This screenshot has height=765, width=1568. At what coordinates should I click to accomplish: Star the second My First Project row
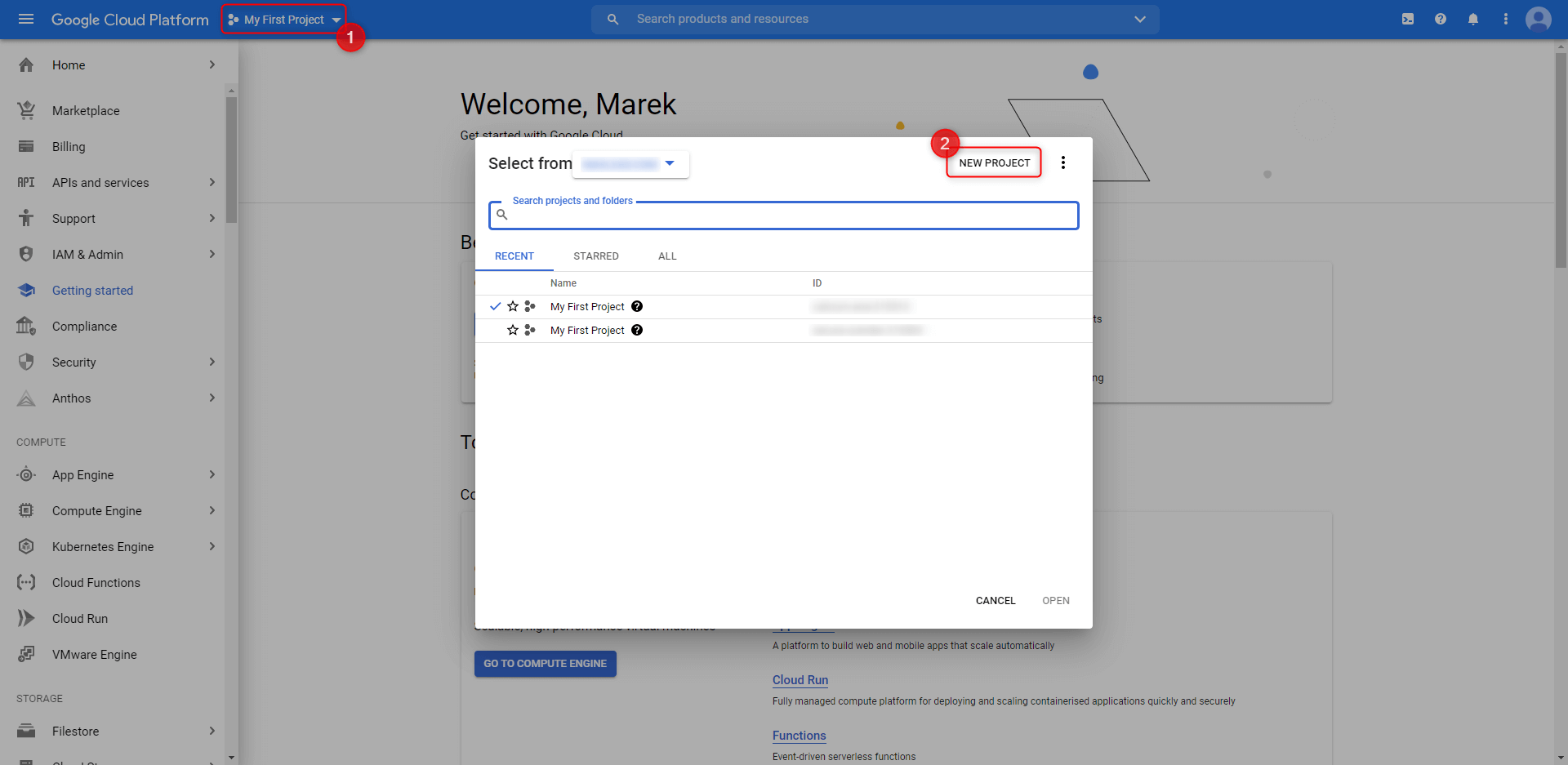tap(513, 330)
